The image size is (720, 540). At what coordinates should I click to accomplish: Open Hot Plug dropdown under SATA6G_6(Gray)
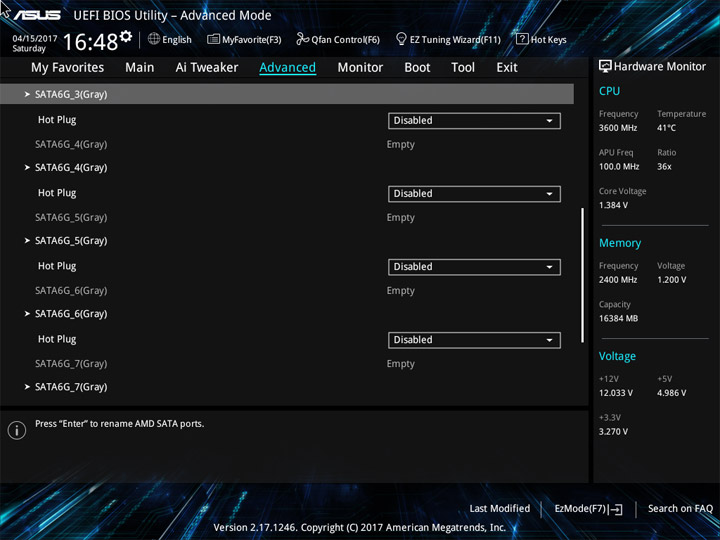(474, 340)
